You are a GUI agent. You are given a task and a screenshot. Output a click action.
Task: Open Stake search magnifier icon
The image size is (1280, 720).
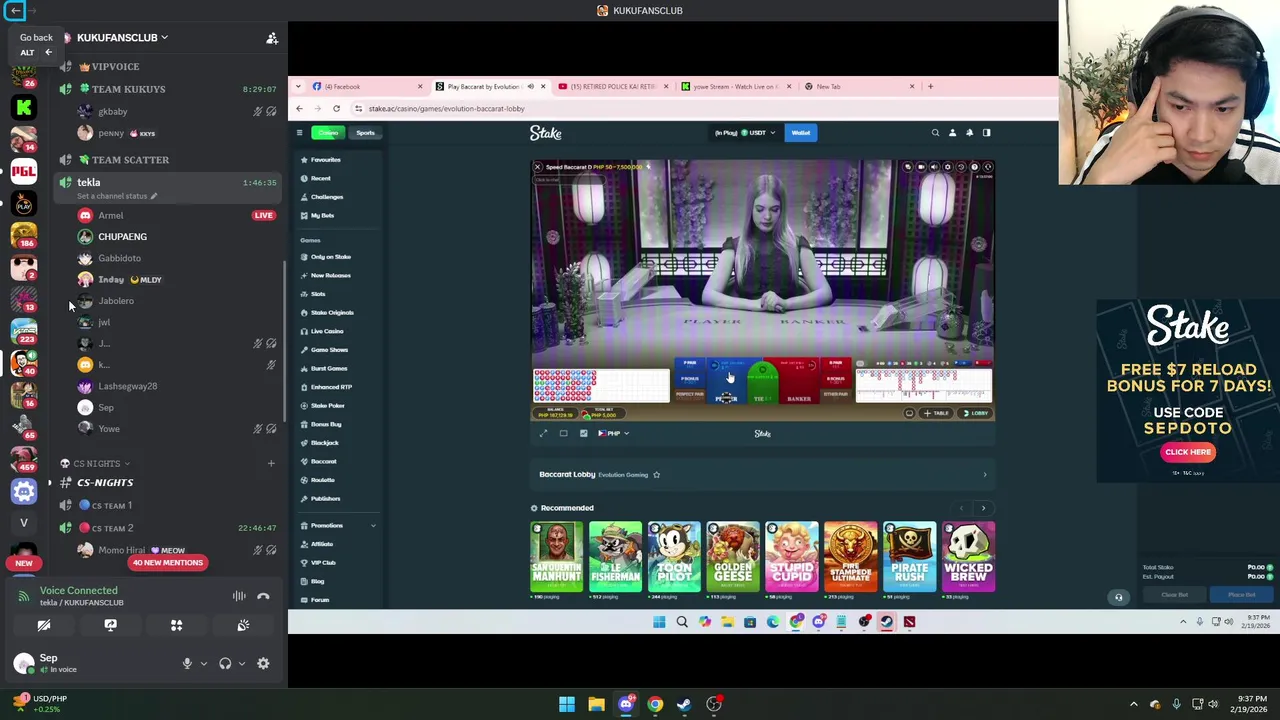pyautogui.click(x=935, y=133)
